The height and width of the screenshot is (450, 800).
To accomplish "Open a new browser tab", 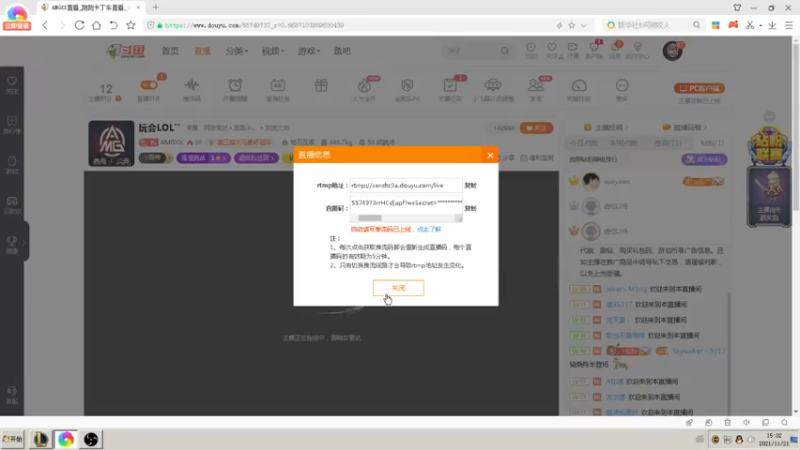I will point(156,7).
